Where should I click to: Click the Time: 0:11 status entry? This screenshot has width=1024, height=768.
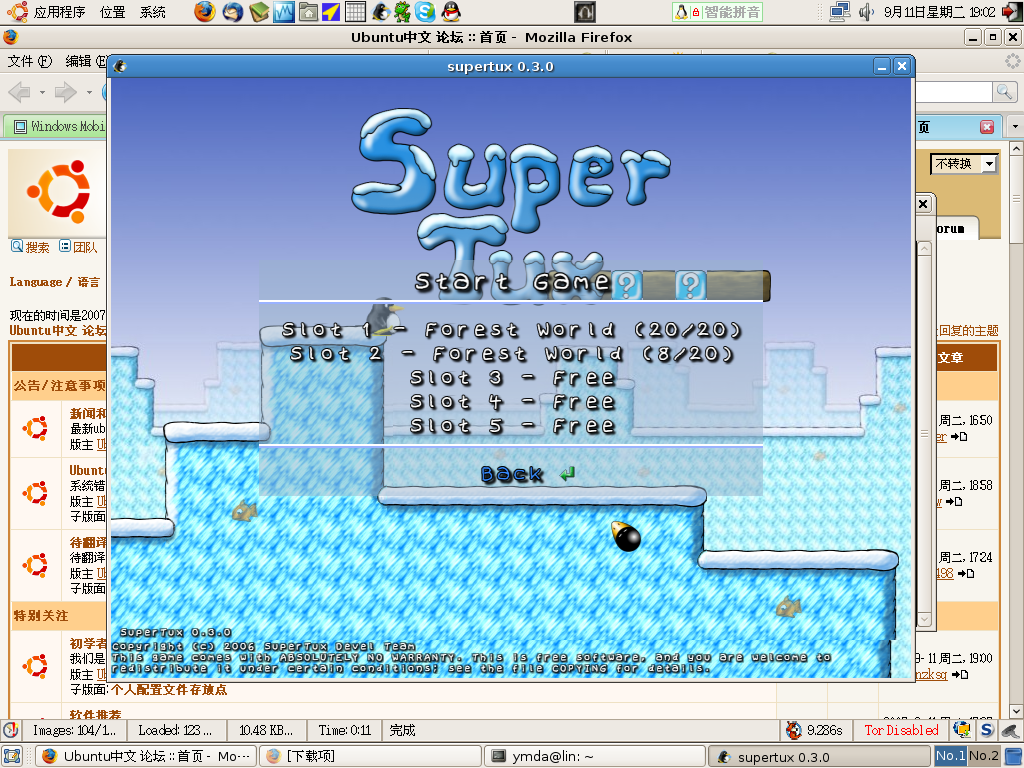click(345, 730)
